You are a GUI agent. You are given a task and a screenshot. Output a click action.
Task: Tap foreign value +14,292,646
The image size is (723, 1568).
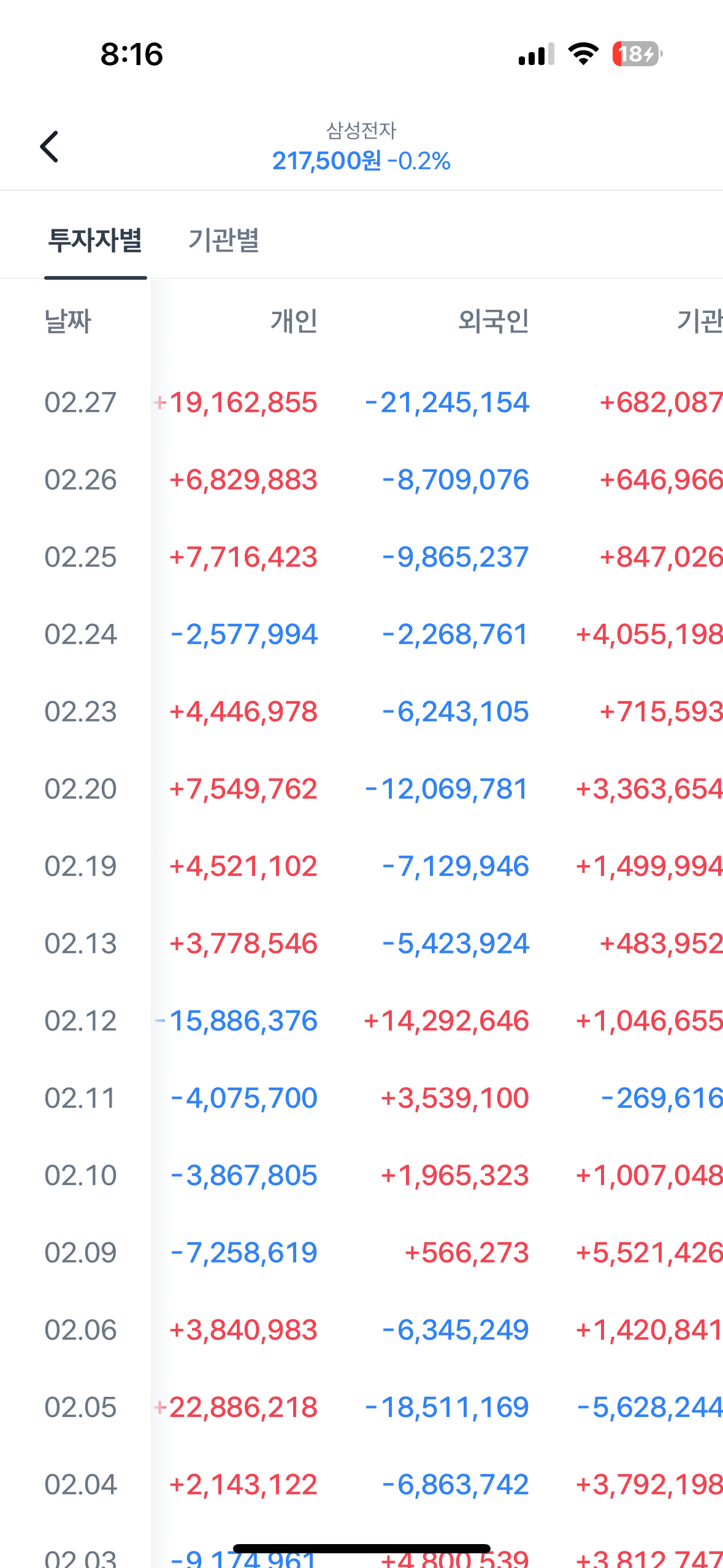446,1021
